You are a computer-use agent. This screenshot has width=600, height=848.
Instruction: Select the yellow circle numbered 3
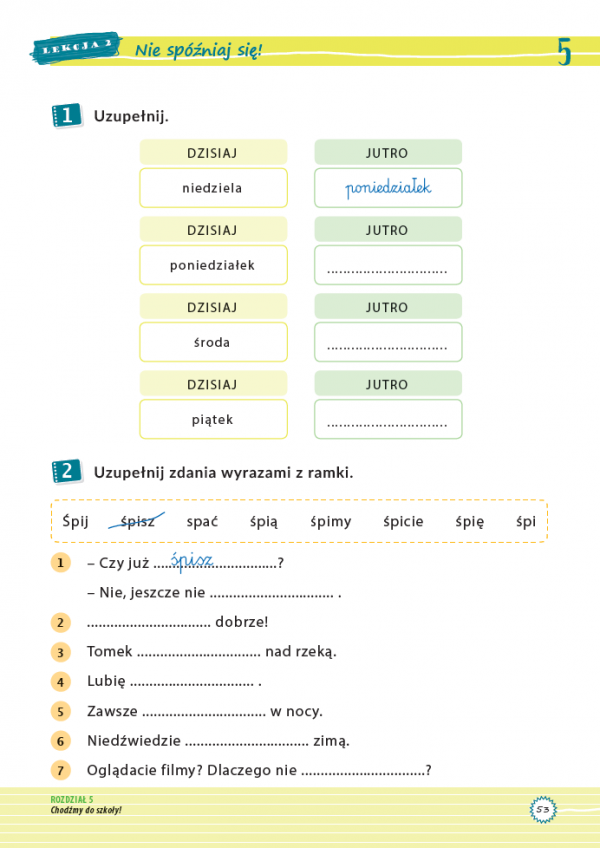coord(60,652)
